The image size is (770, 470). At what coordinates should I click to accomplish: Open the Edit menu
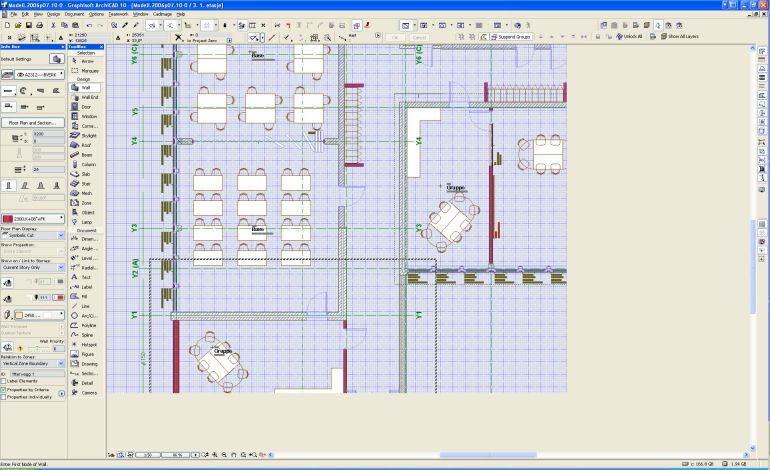(x=26, y=14)
